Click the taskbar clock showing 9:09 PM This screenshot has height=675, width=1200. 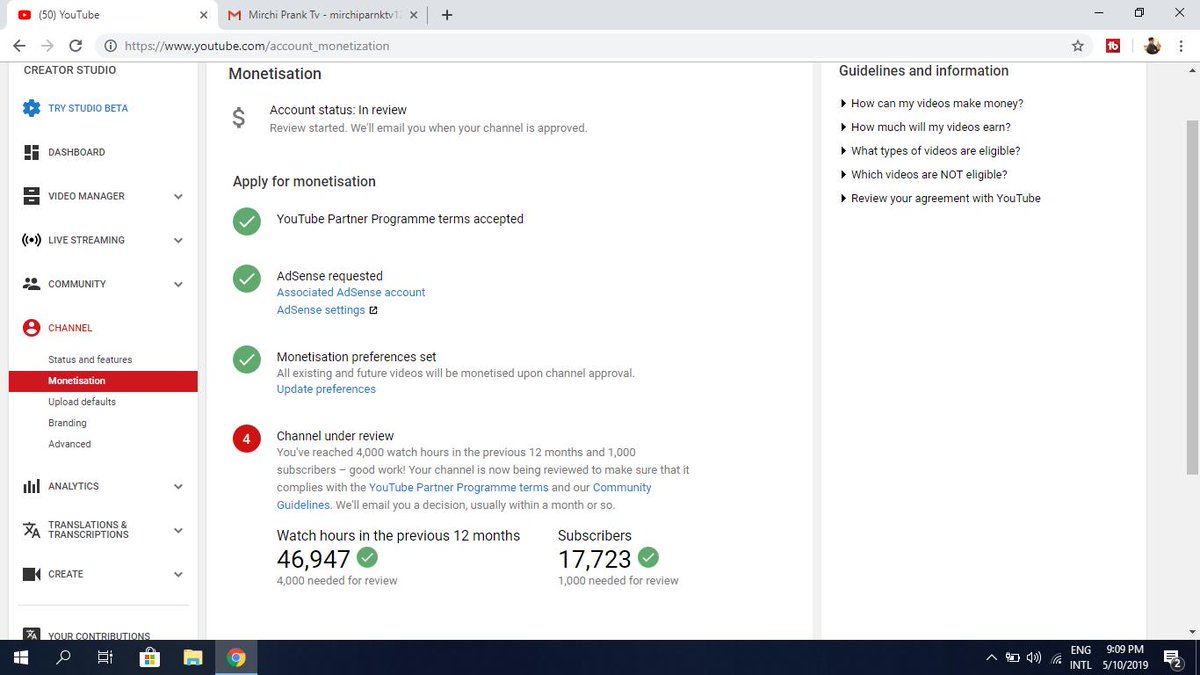pos(1125,657)
